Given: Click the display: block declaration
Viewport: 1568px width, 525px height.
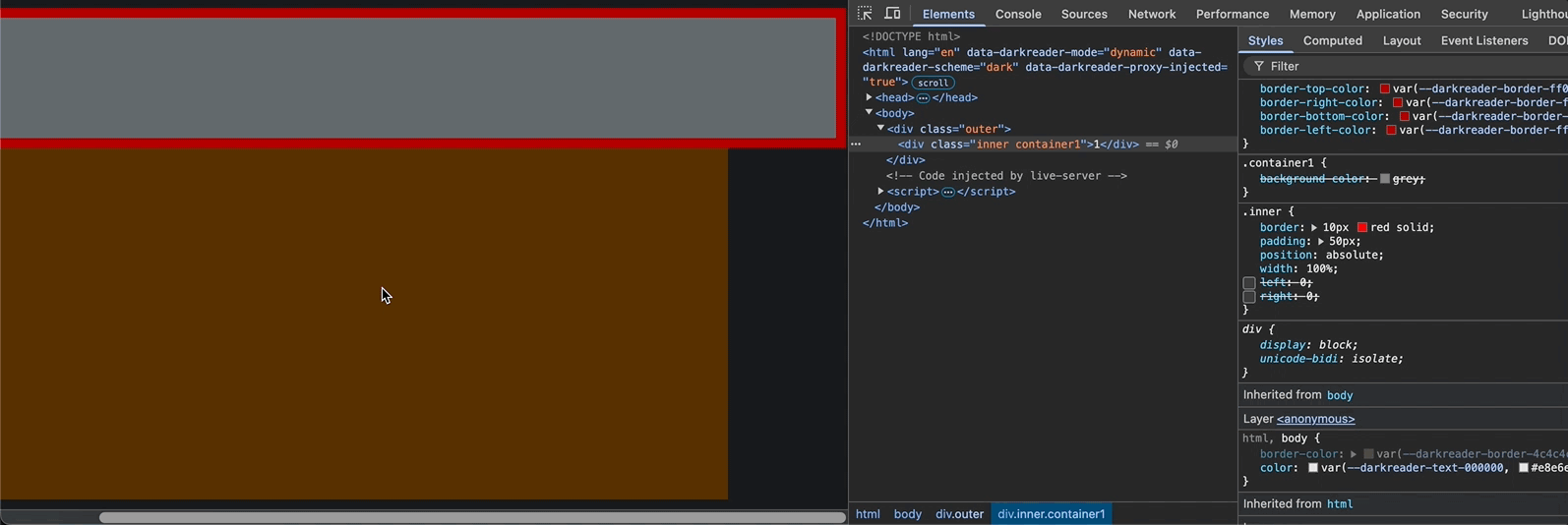Looking at the screenshot, I should (x=1309, y=345).
